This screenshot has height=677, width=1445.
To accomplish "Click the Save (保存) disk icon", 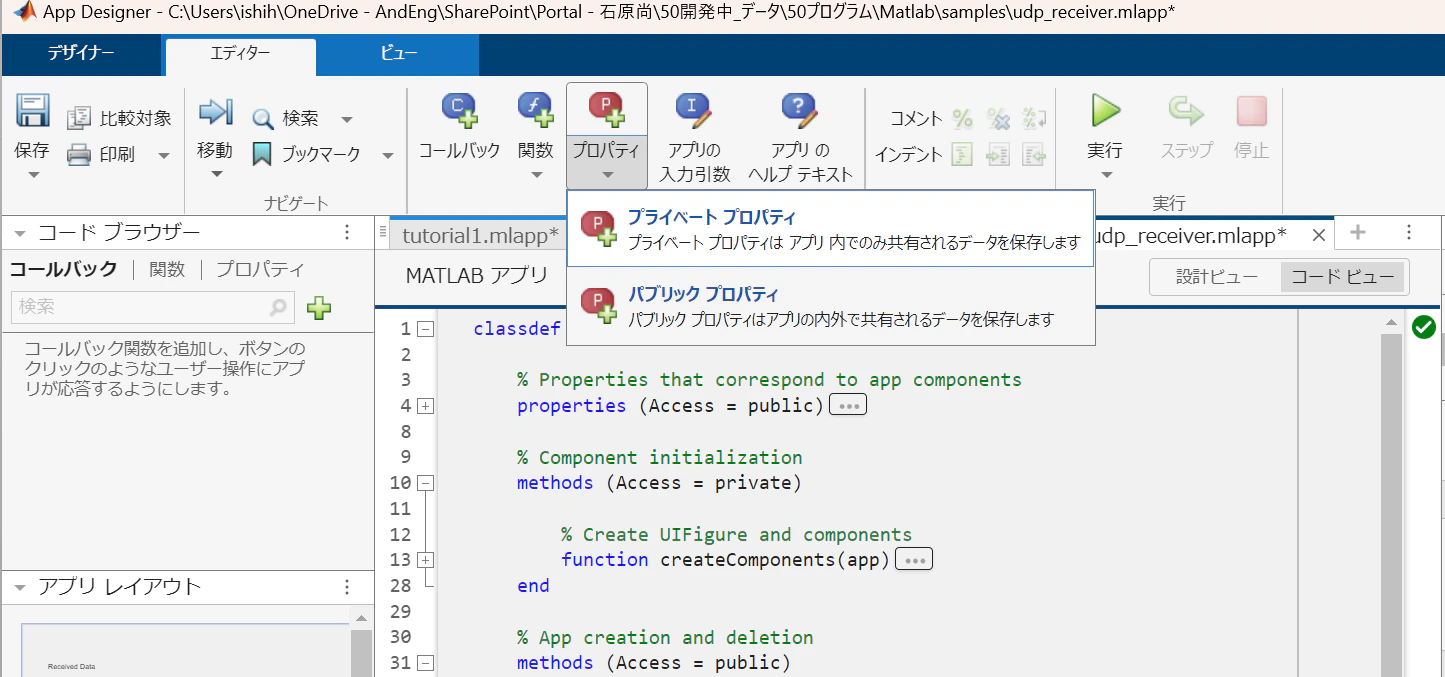I will pyautogui.click(x=32, y=111).
